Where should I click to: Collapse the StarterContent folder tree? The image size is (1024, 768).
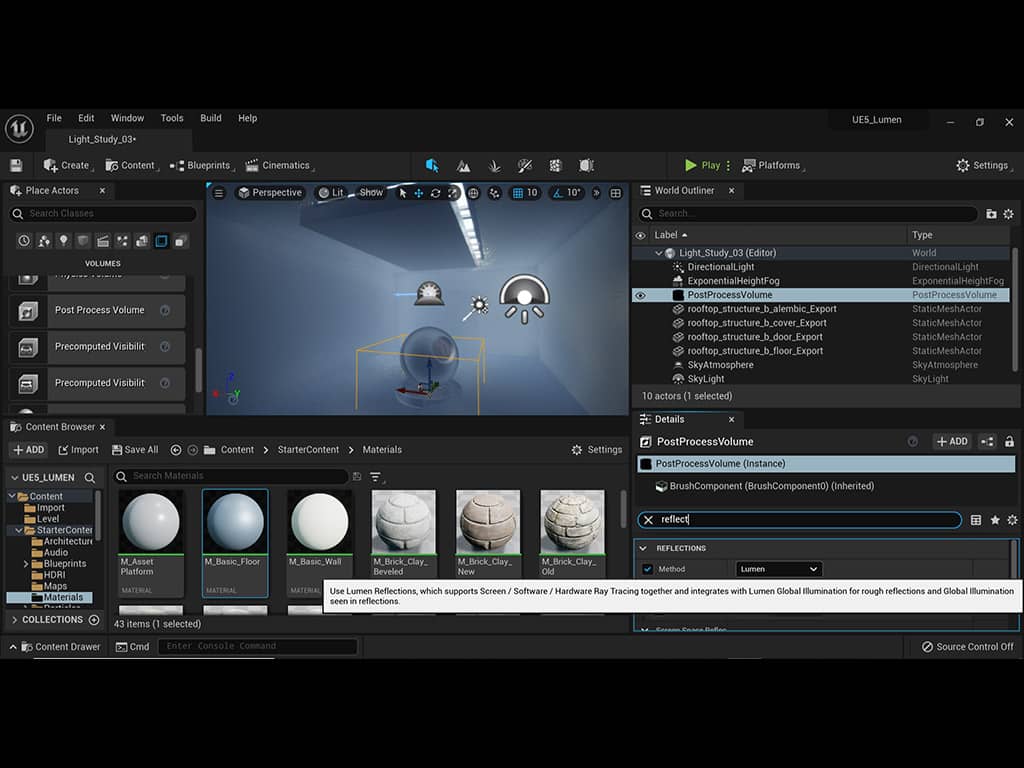coord(18,530)
